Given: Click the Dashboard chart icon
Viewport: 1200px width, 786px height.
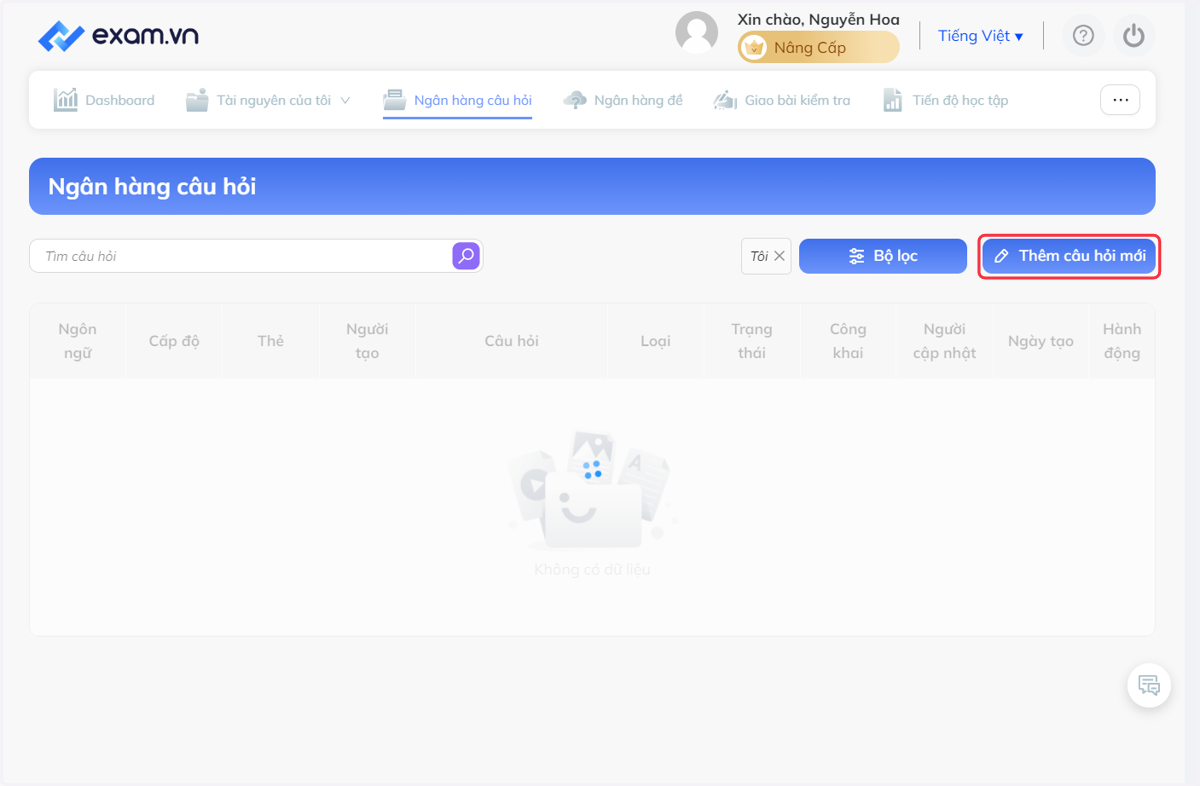Looking at the screenshot, I should (x=66, y=100).
